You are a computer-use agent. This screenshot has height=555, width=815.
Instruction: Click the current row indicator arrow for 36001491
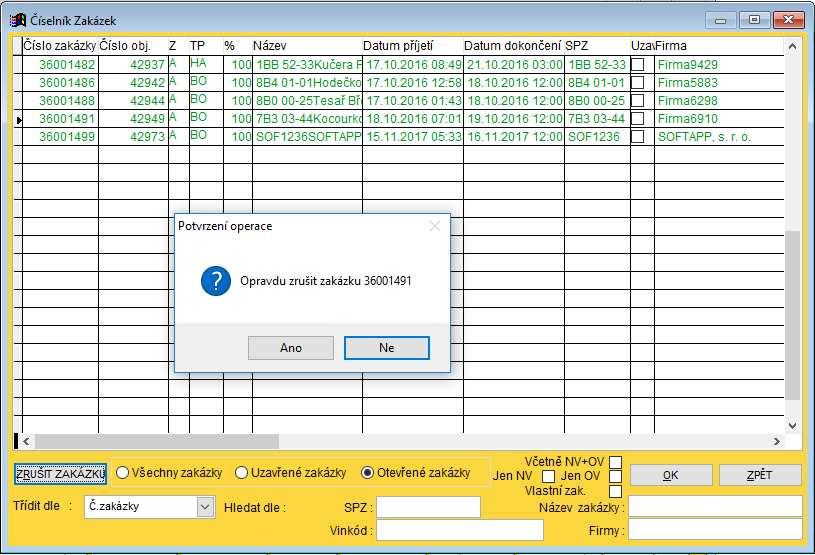coord(18,120)
